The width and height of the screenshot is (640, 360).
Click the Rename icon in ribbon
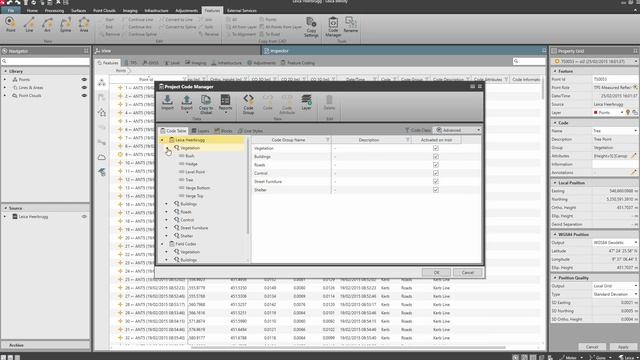pos(350,24)
